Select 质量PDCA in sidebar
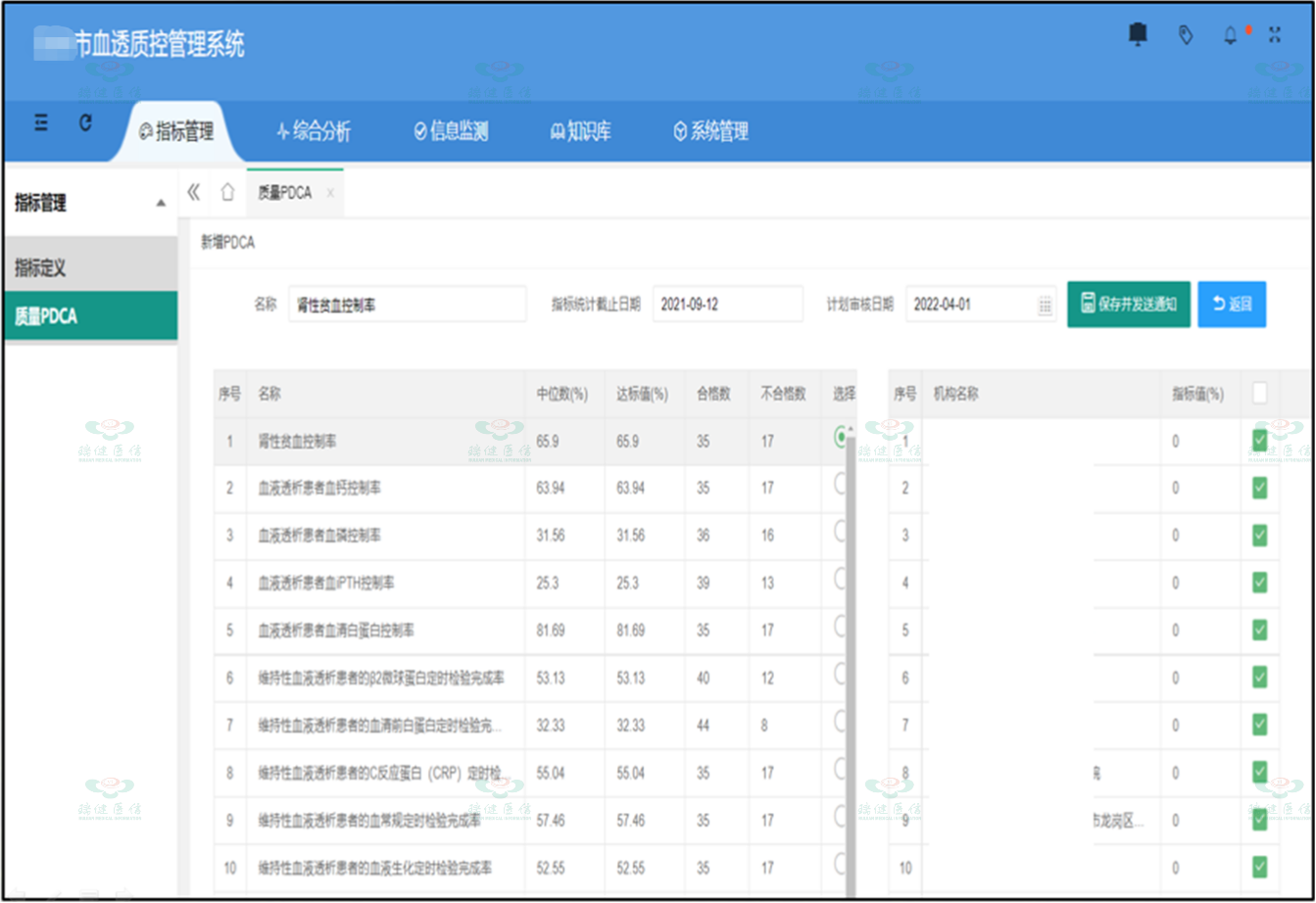The image size is (1316, 903). click(x=90, y=316)
